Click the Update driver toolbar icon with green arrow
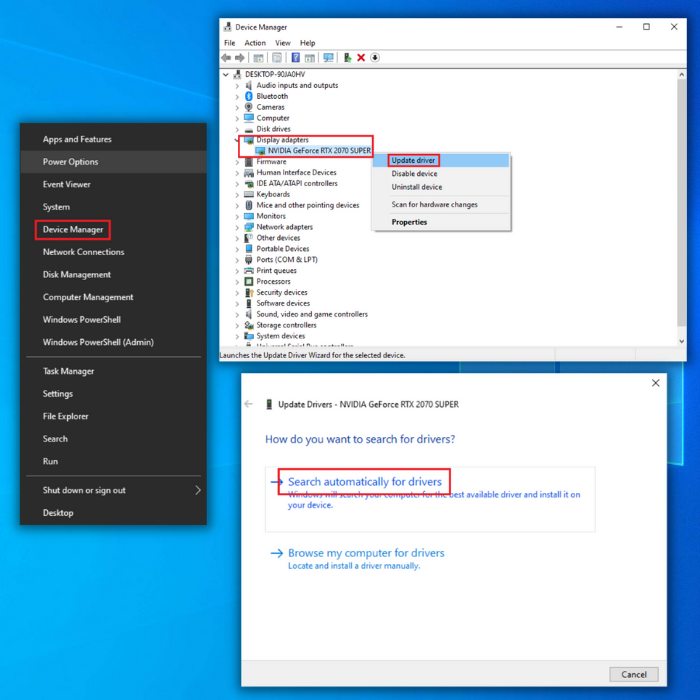The image size is (700, 700). (347, 58)
